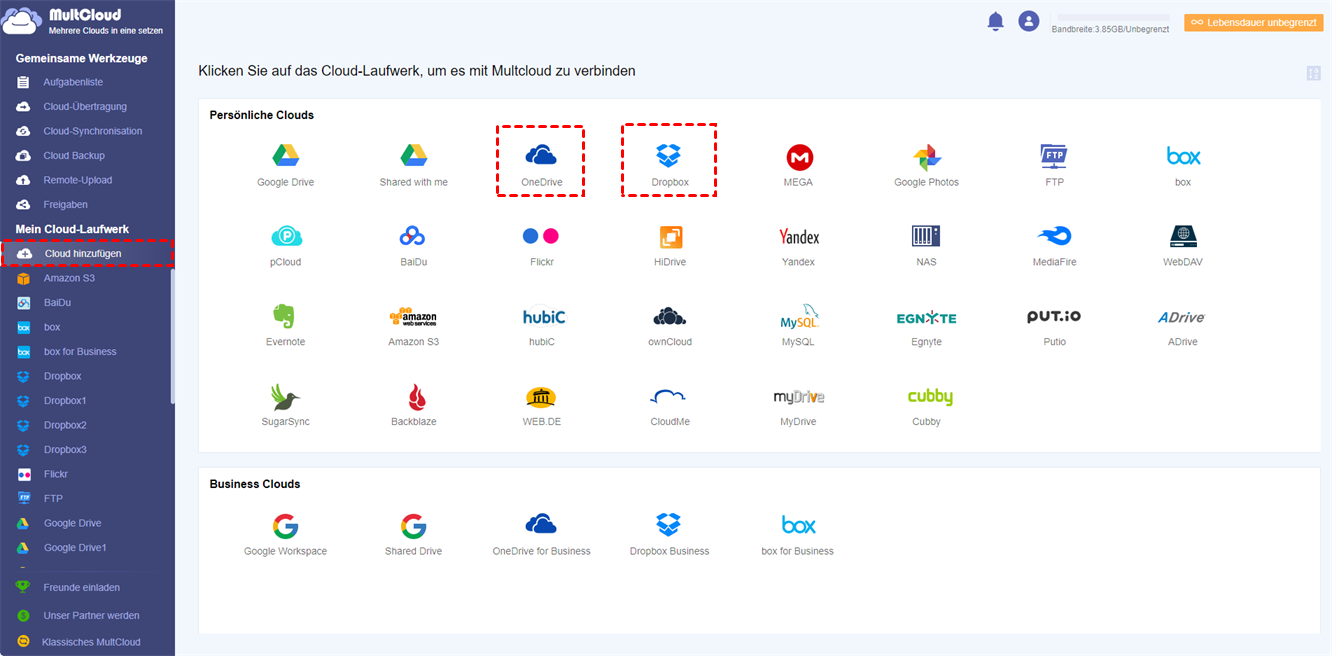
Task: Add CloudMe cloud
Action: click(669, 405)
